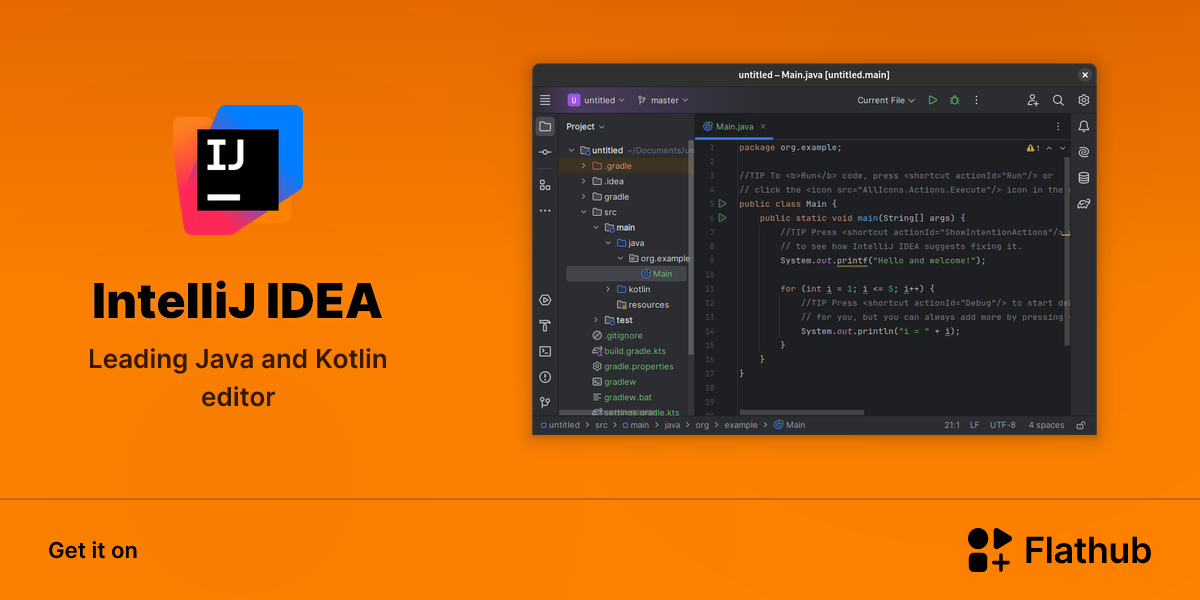1200x600 pixels.
Task: Open the Problems tool window icon
Action: [545, 377]
